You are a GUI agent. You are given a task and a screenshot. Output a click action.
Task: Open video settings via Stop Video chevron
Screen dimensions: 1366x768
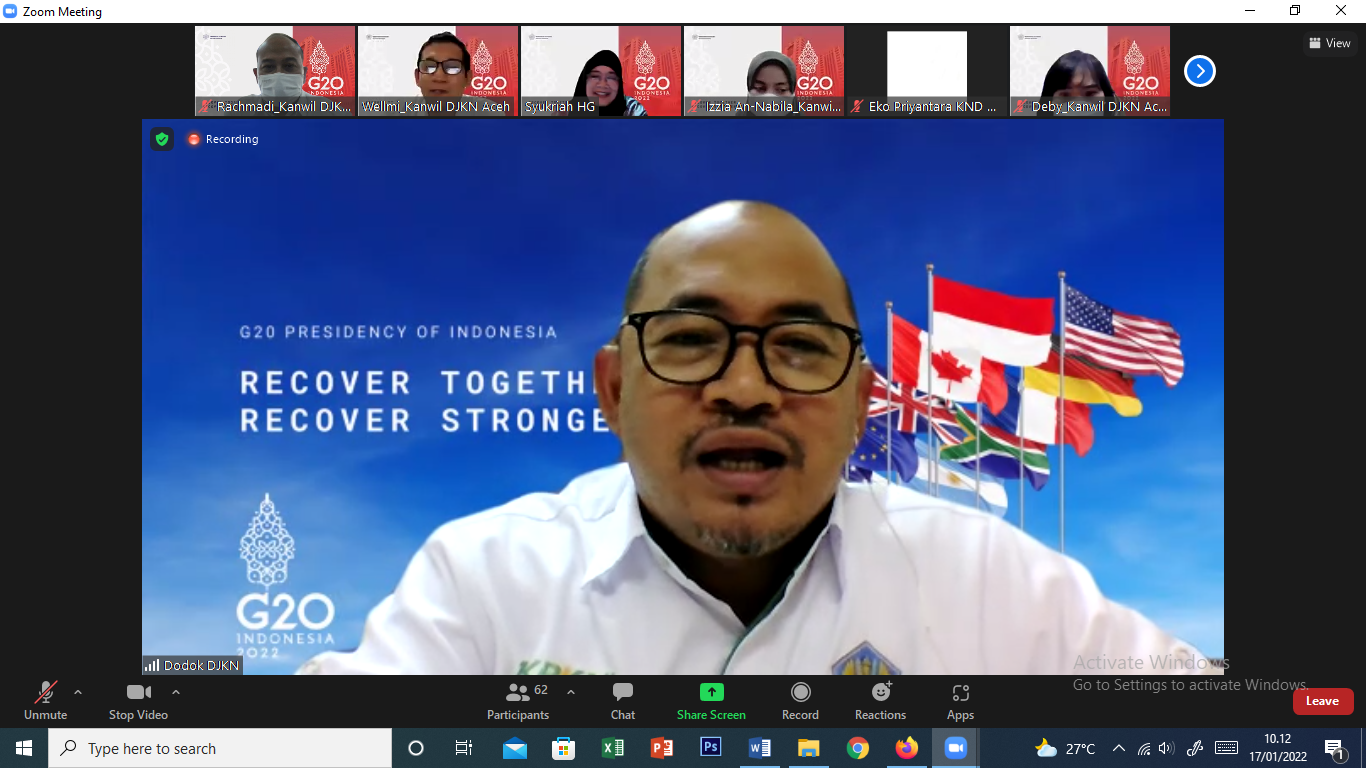click(x=176, y=691)
